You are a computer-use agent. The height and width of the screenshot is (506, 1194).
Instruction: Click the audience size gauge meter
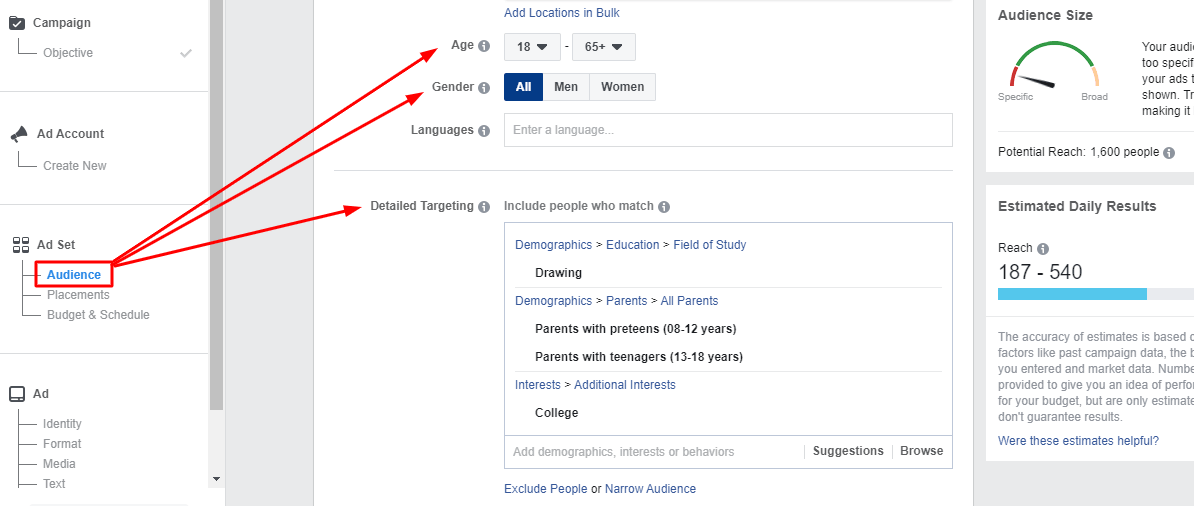point(1054,68)
